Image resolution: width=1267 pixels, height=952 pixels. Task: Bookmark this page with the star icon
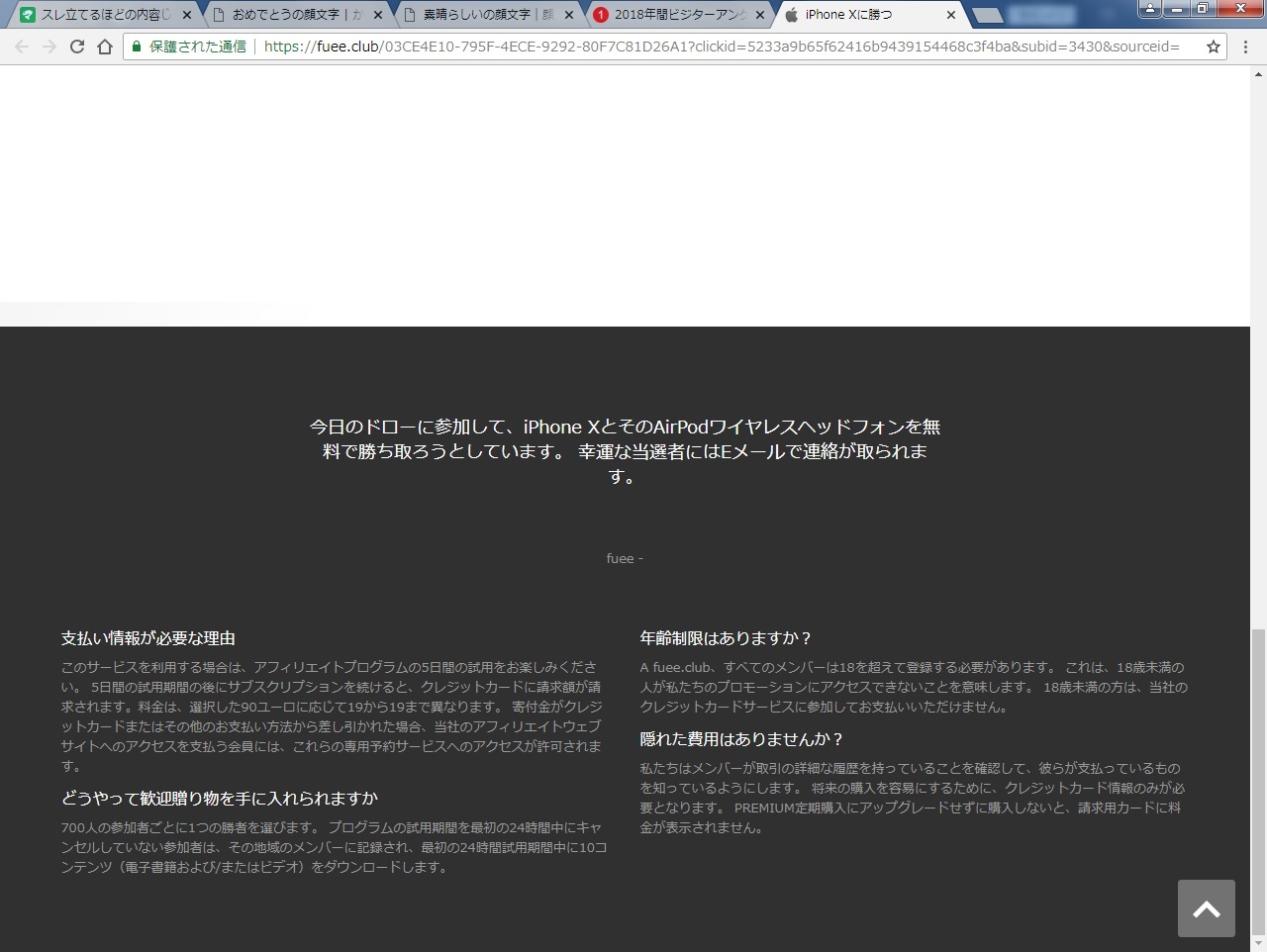pyautogui.click(x=1213, y=47)
